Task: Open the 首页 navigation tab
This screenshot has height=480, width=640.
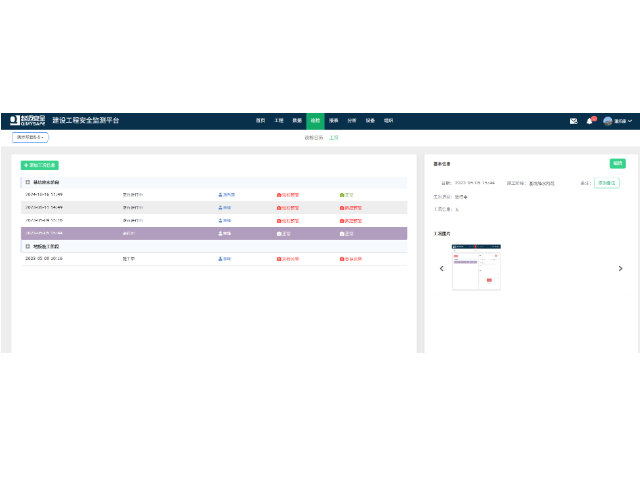Action: point(261,121)
